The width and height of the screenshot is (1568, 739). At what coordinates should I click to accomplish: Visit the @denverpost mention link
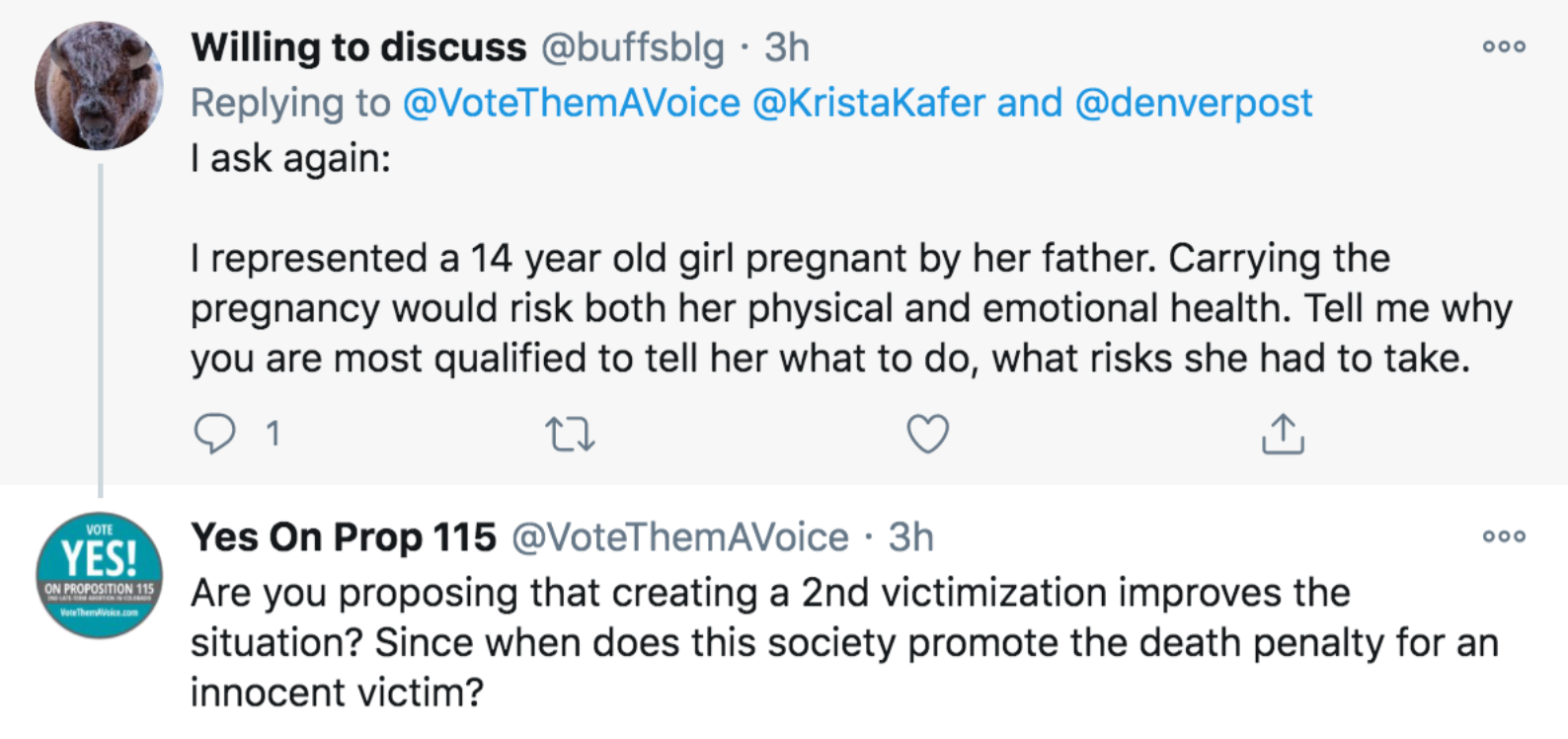[1193, 103]
